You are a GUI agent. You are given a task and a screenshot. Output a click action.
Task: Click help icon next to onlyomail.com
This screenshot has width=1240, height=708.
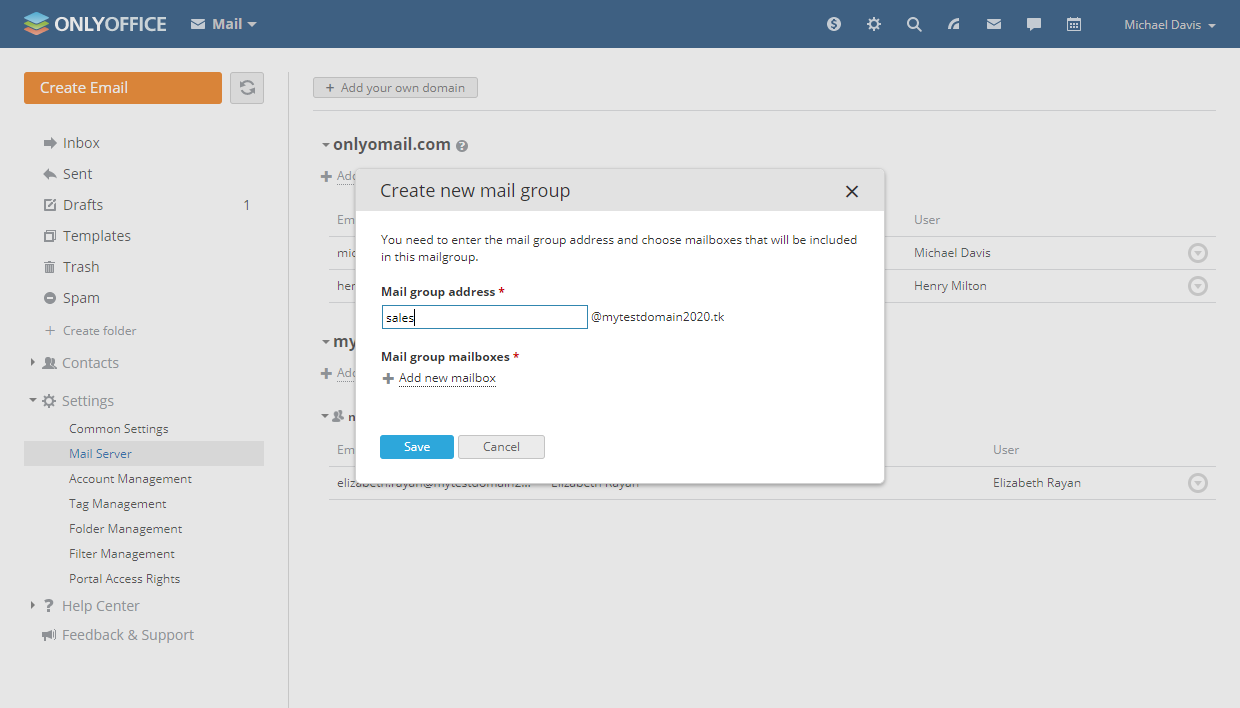point(462,146)
